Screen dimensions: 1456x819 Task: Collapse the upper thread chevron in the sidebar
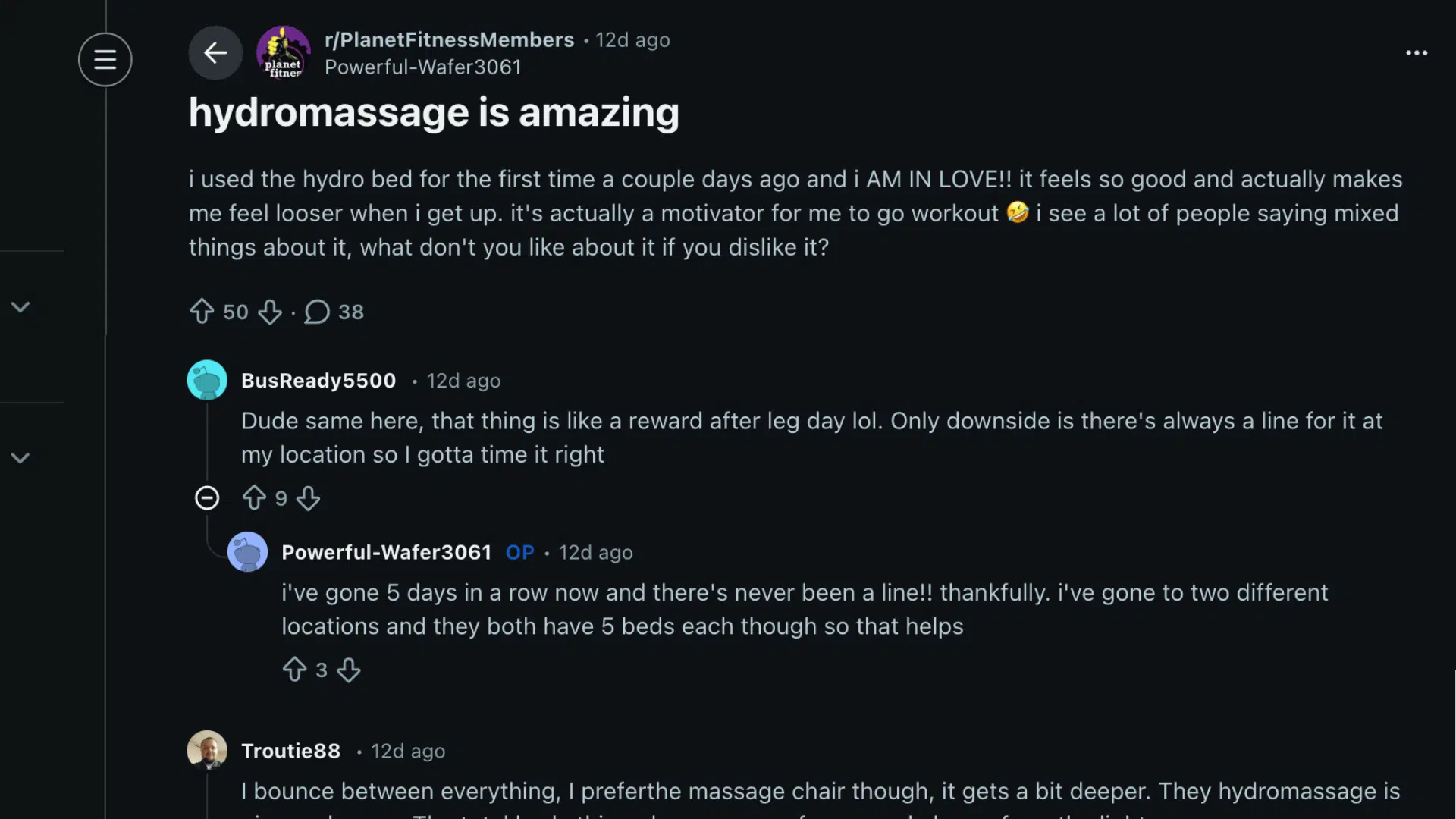(20, 306)
